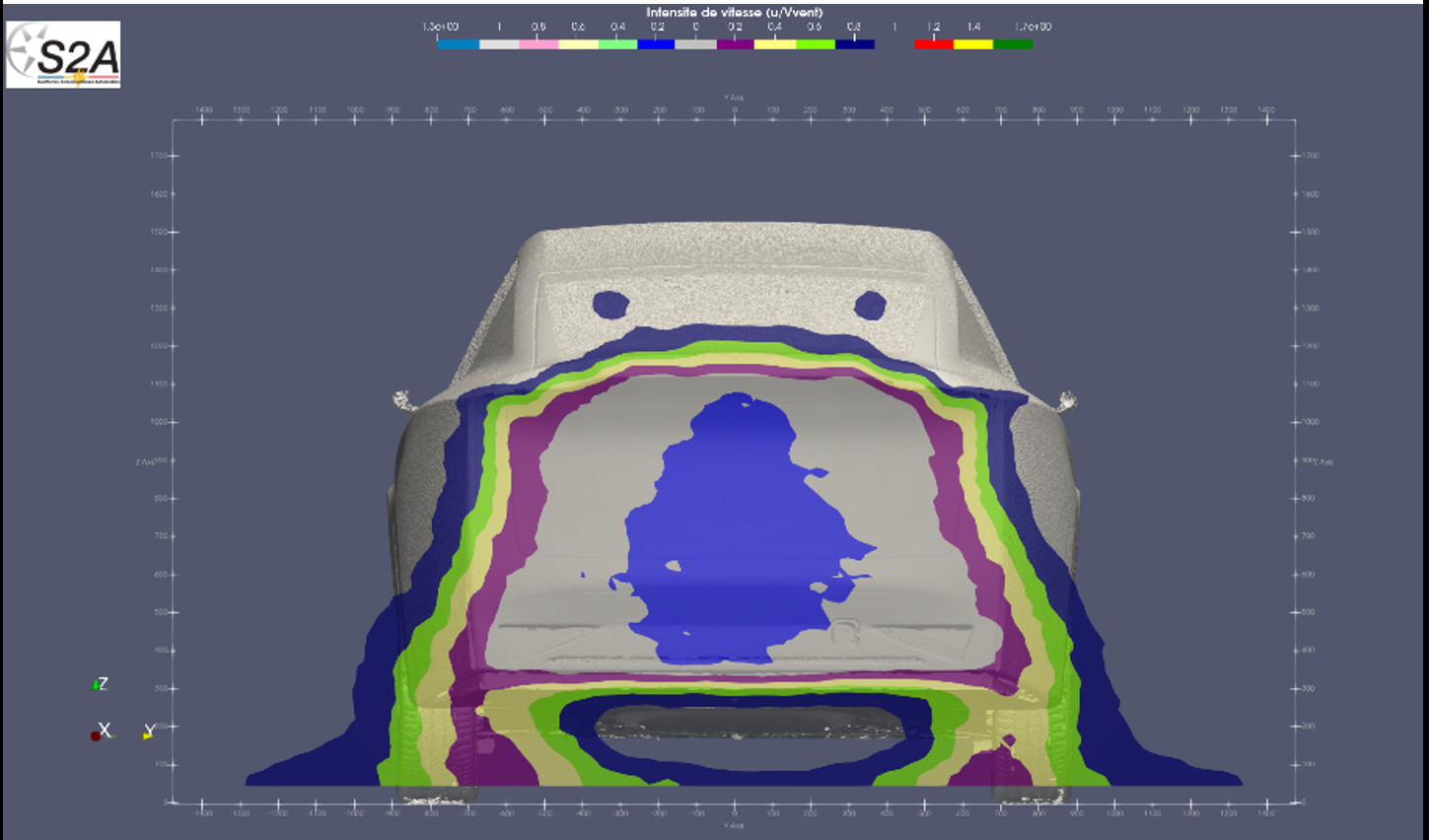Click the left side mirror of the car

pyautogui.click(x=401, y=399)
